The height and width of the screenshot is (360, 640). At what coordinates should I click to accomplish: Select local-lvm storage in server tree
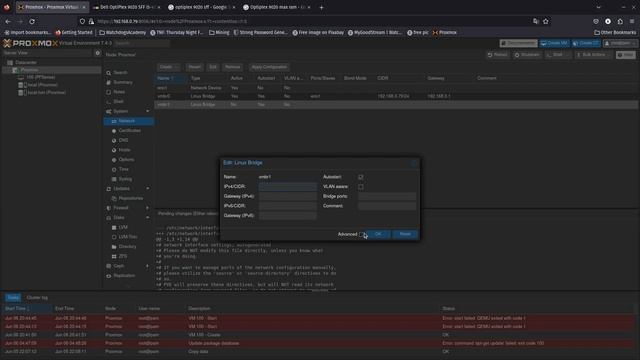(47, 93)
